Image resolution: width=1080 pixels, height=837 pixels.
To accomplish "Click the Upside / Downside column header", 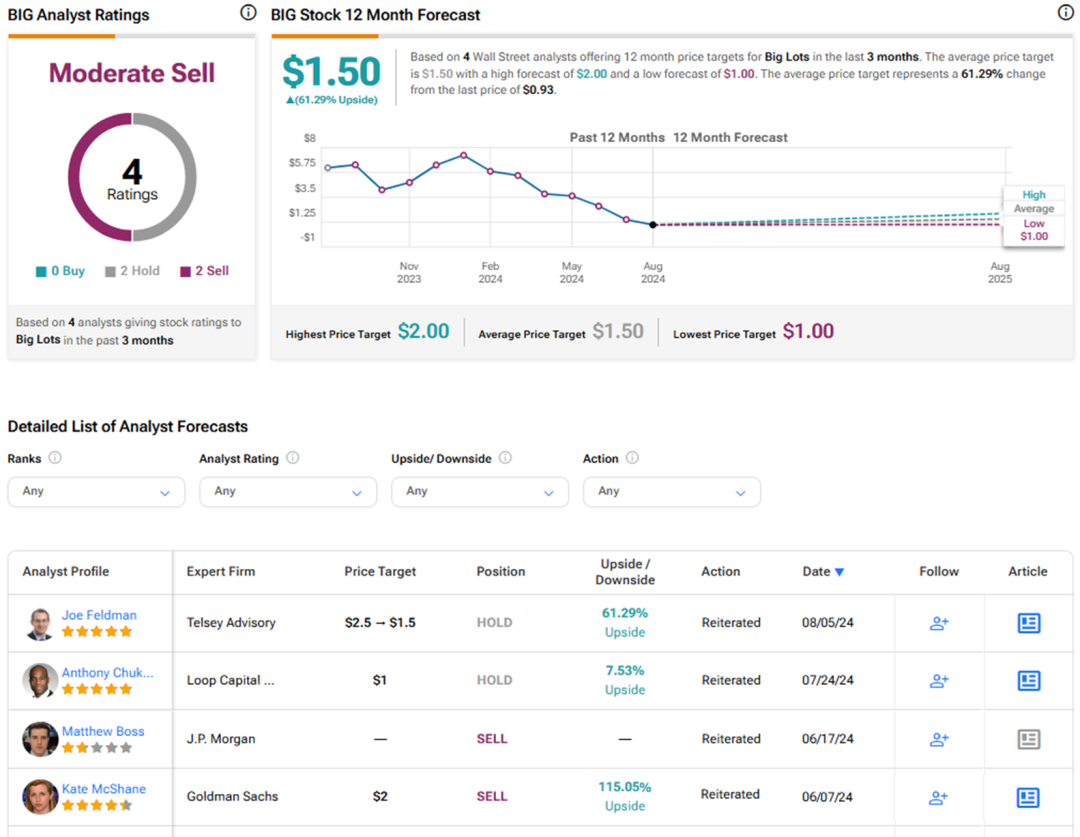I will tap(625, 572).
